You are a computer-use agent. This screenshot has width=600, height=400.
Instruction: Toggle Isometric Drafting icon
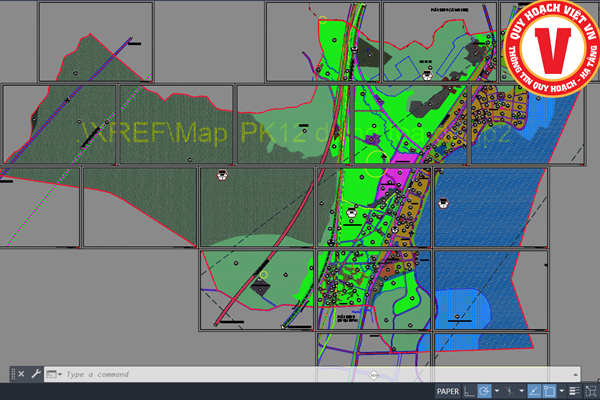pyautogui.click(x=508, y=391)
